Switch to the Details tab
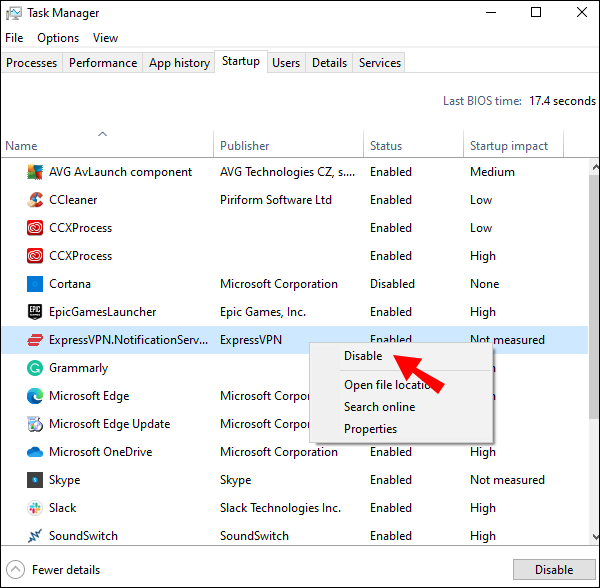The image size is (600, 588). 329,63
